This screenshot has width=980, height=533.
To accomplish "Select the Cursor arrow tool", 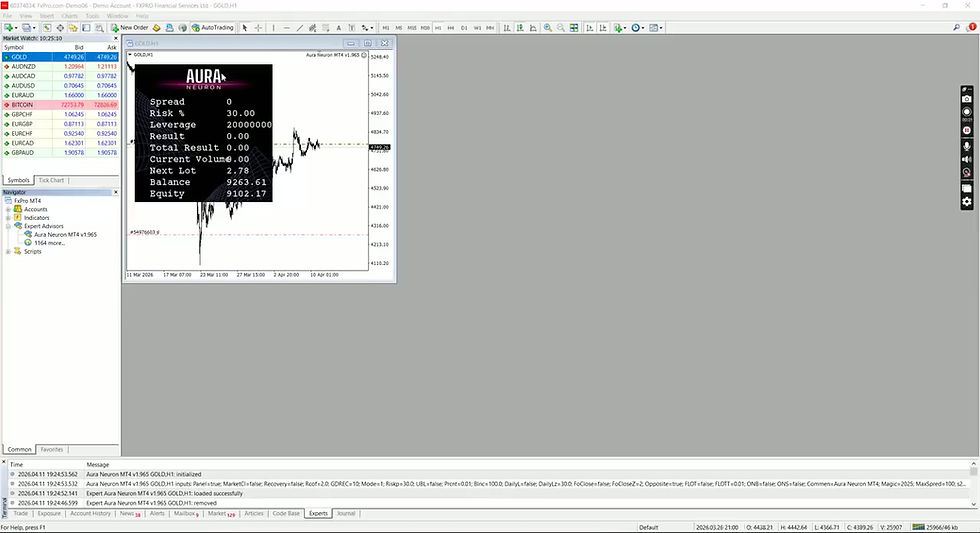I will 244,27.
